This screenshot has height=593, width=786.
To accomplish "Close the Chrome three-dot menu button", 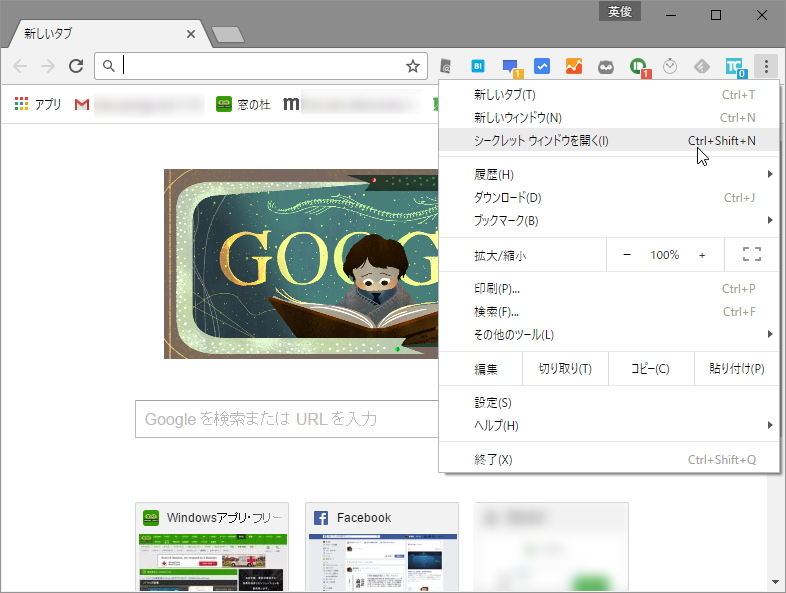I will pyautogui.click(x=766, y=66).
